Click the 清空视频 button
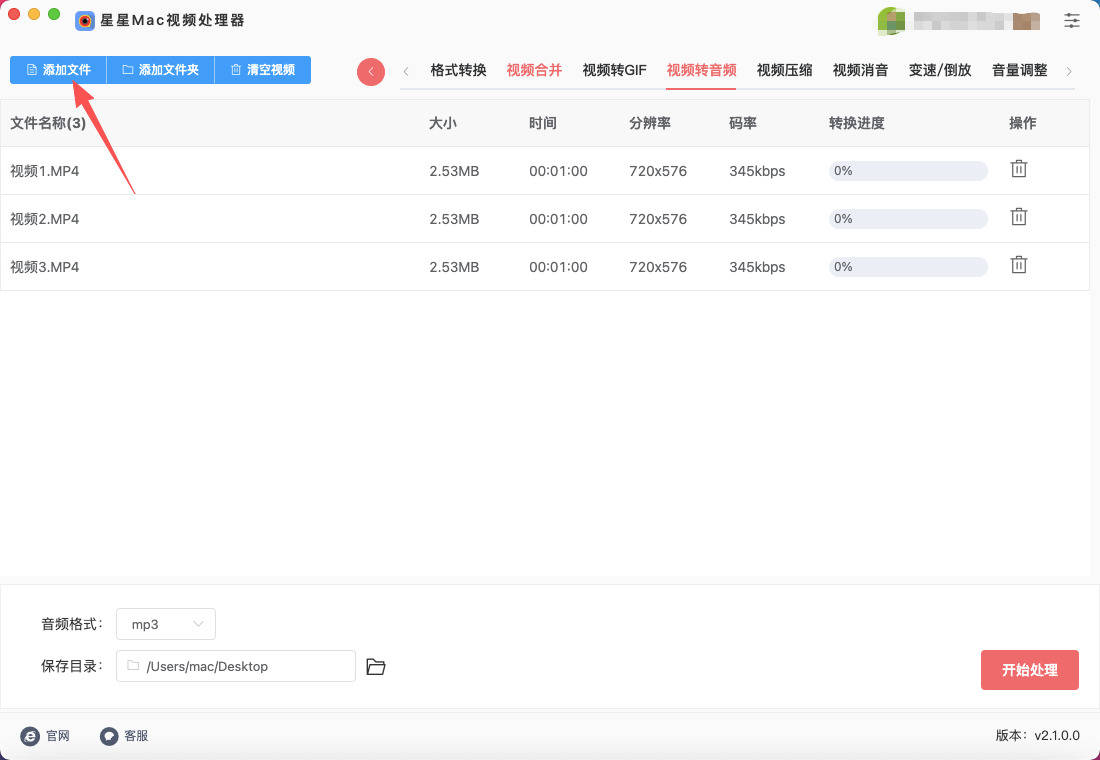 click(262, 70)
